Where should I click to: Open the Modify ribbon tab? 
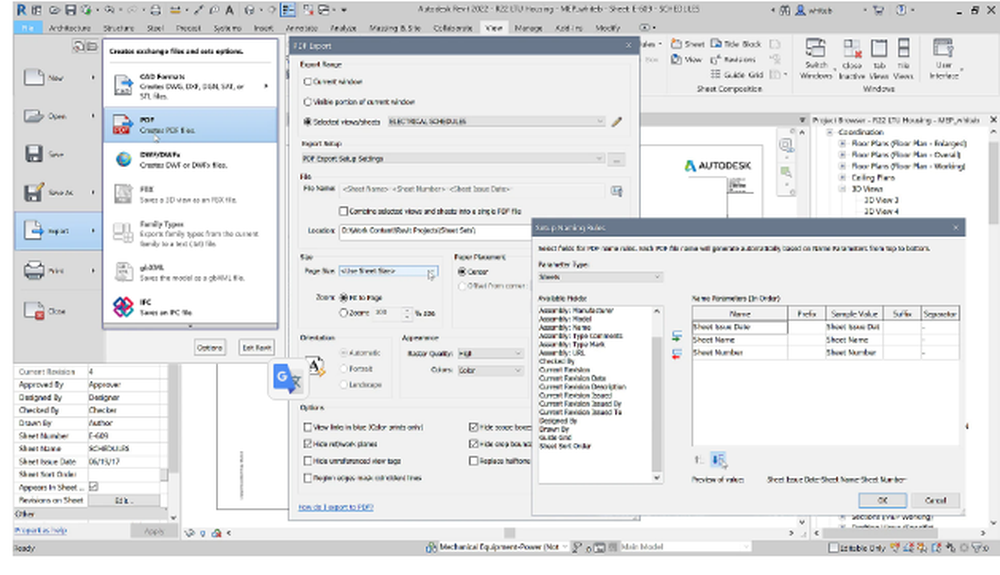(x=608, y=29)
